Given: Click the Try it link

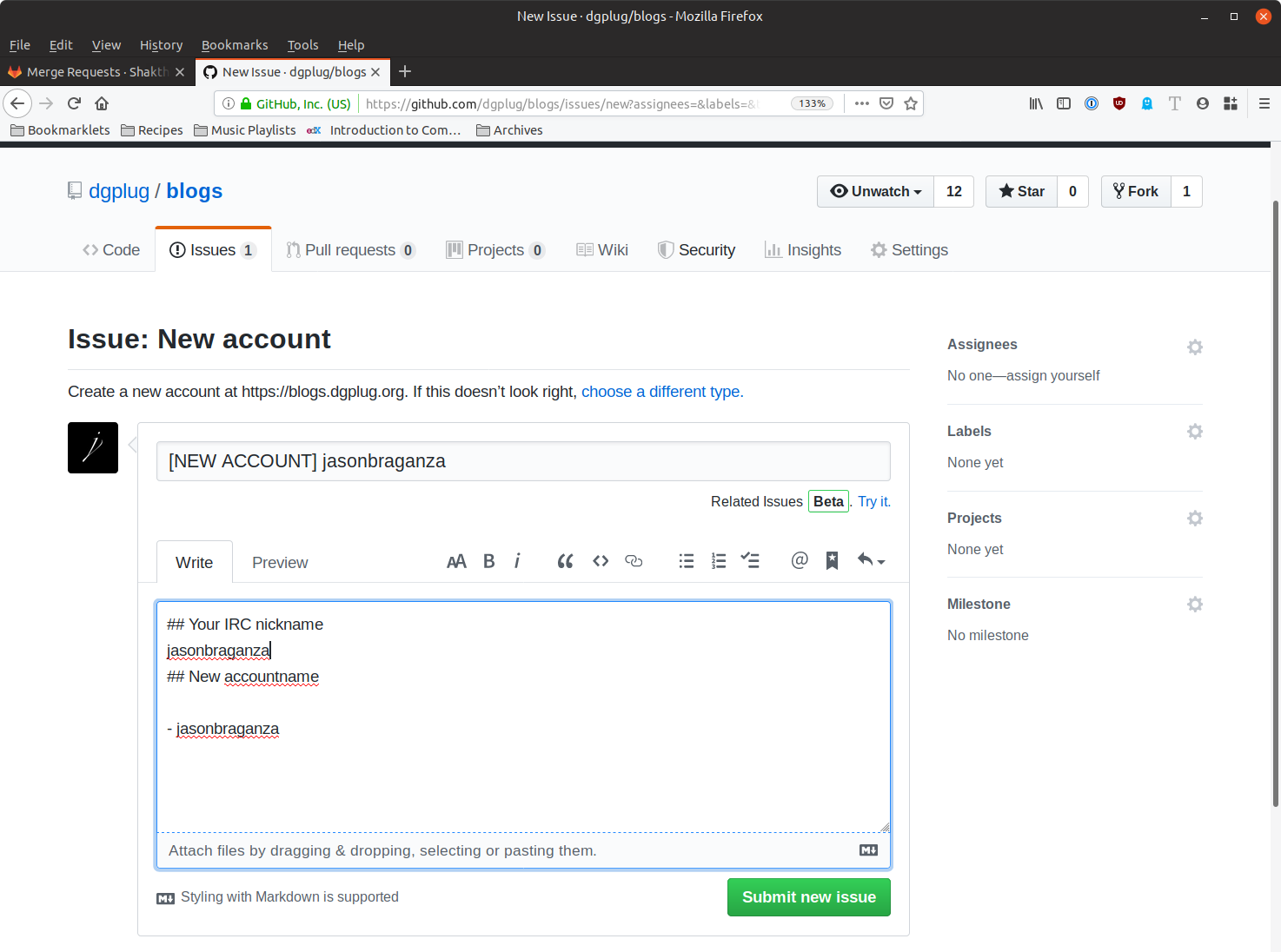Looking at the screenshot, I should (x=873, y=501).
